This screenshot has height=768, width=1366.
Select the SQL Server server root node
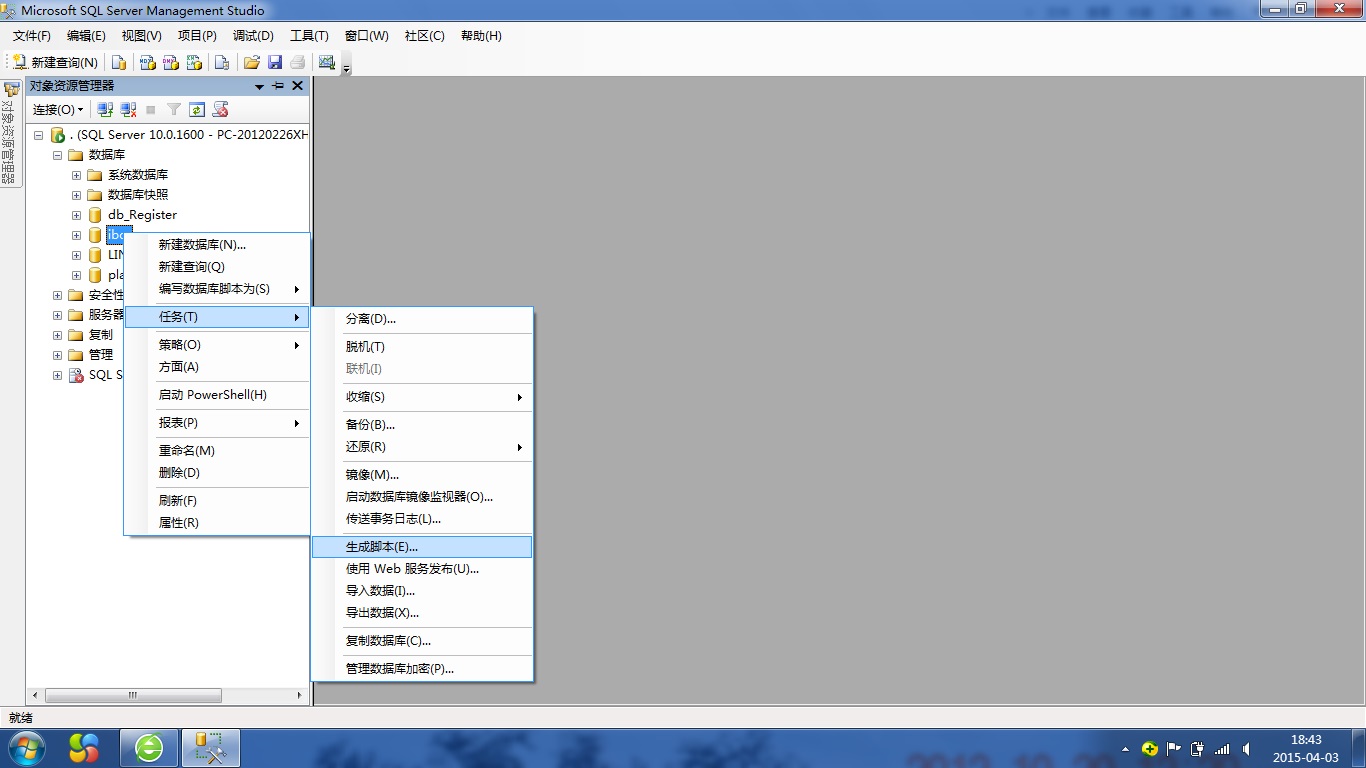coord(189,135)
